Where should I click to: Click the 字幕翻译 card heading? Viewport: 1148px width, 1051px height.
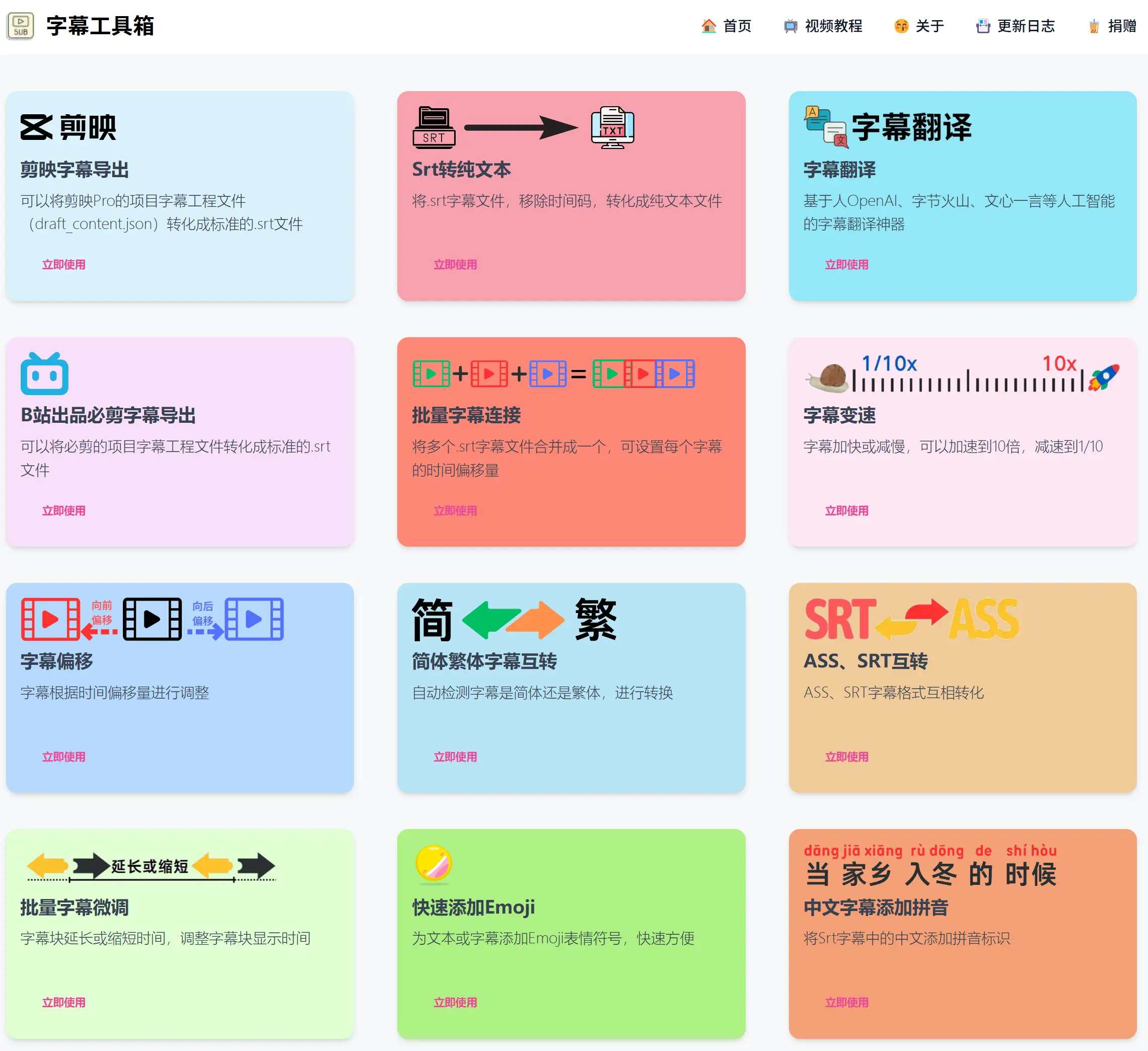pyautogui.click(x=839, y=170)
